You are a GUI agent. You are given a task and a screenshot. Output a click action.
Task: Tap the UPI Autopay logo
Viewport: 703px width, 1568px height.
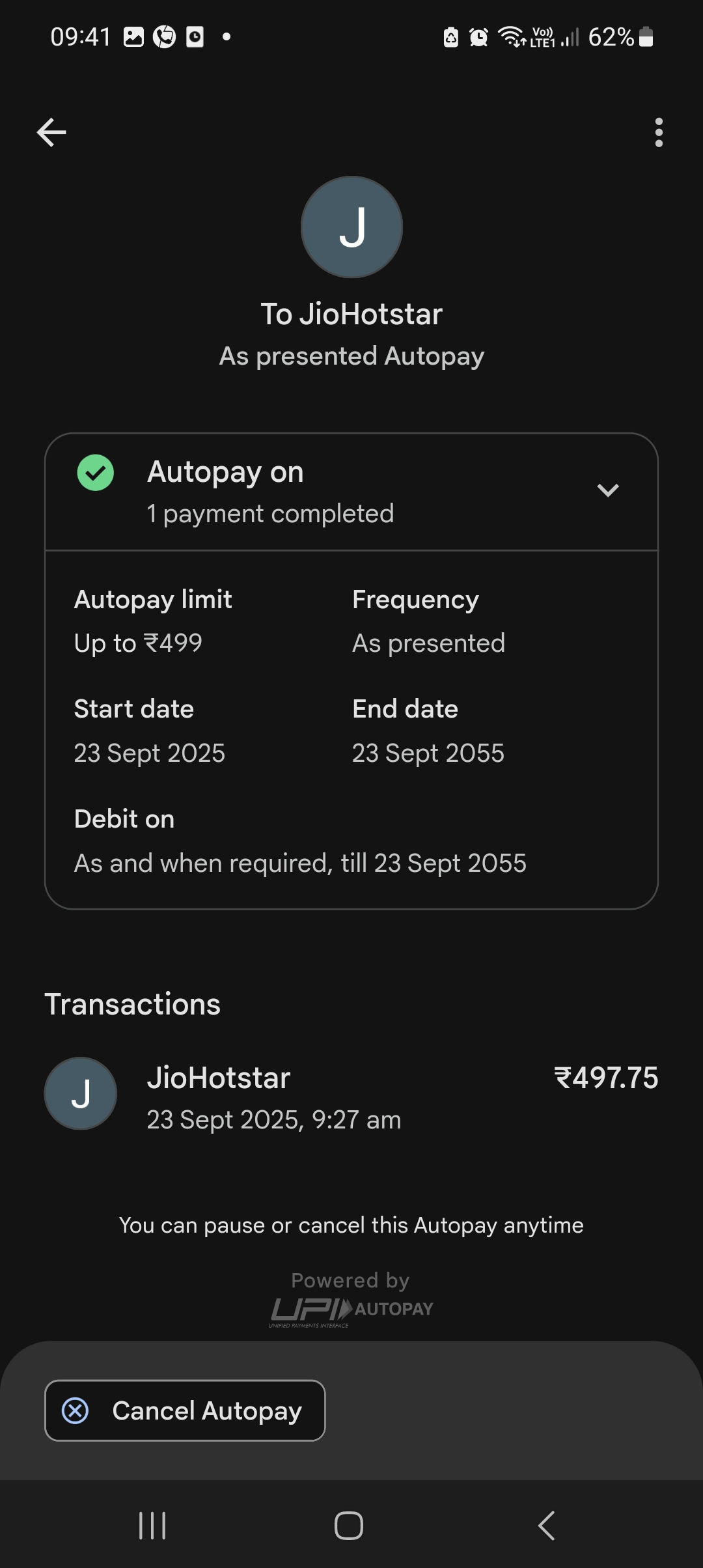coord(351,1310)
